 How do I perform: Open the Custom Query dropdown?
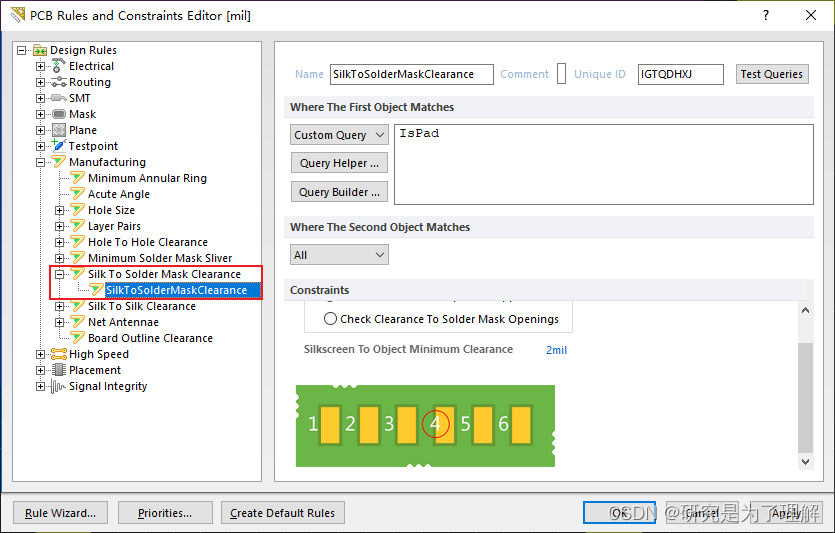(x=339, y=135)
